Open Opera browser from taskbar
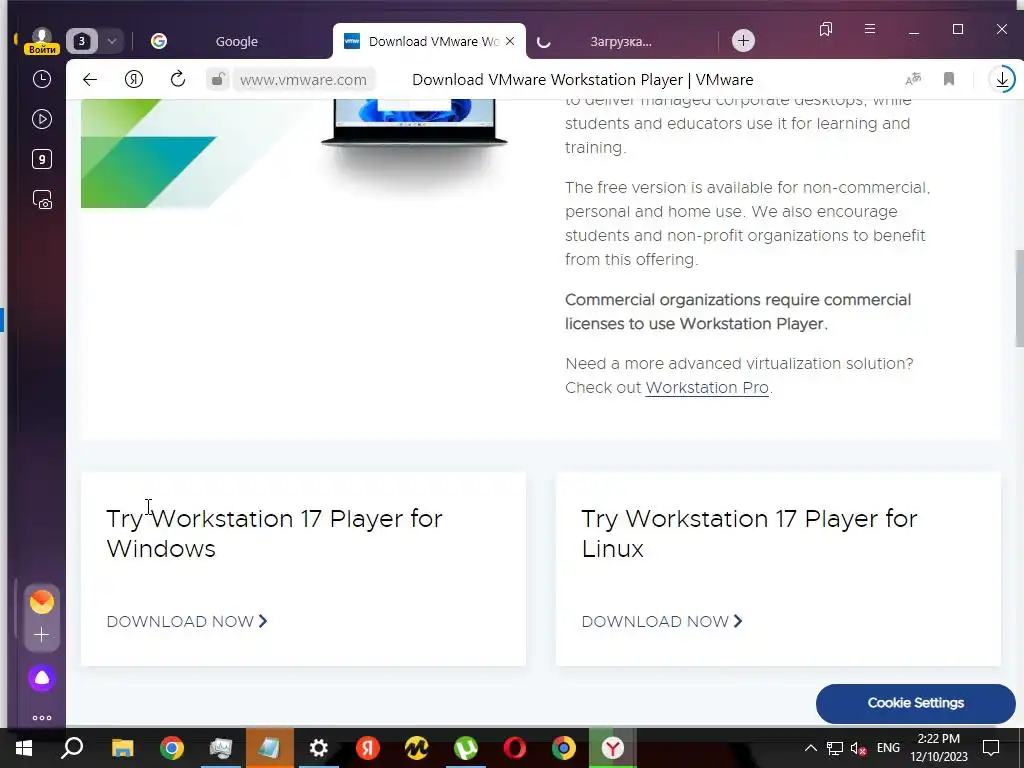The height and width of the screenshot is (768, 1024). pyautogui.click(x=515, y=748)
